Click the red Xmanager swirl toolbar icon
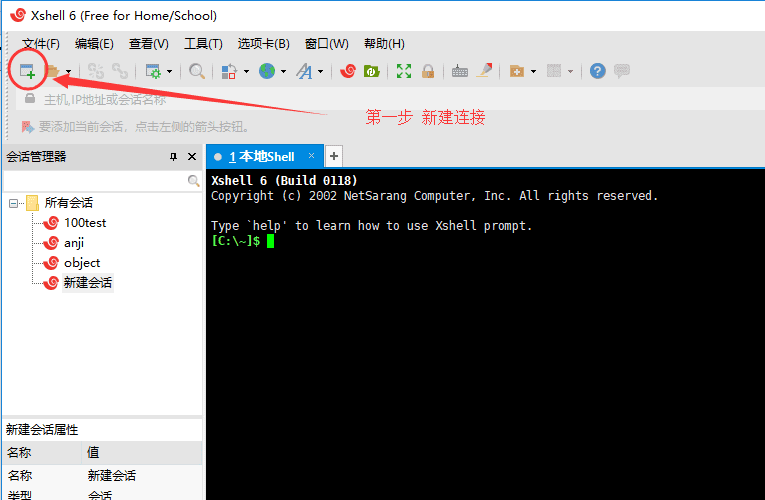 348,71
